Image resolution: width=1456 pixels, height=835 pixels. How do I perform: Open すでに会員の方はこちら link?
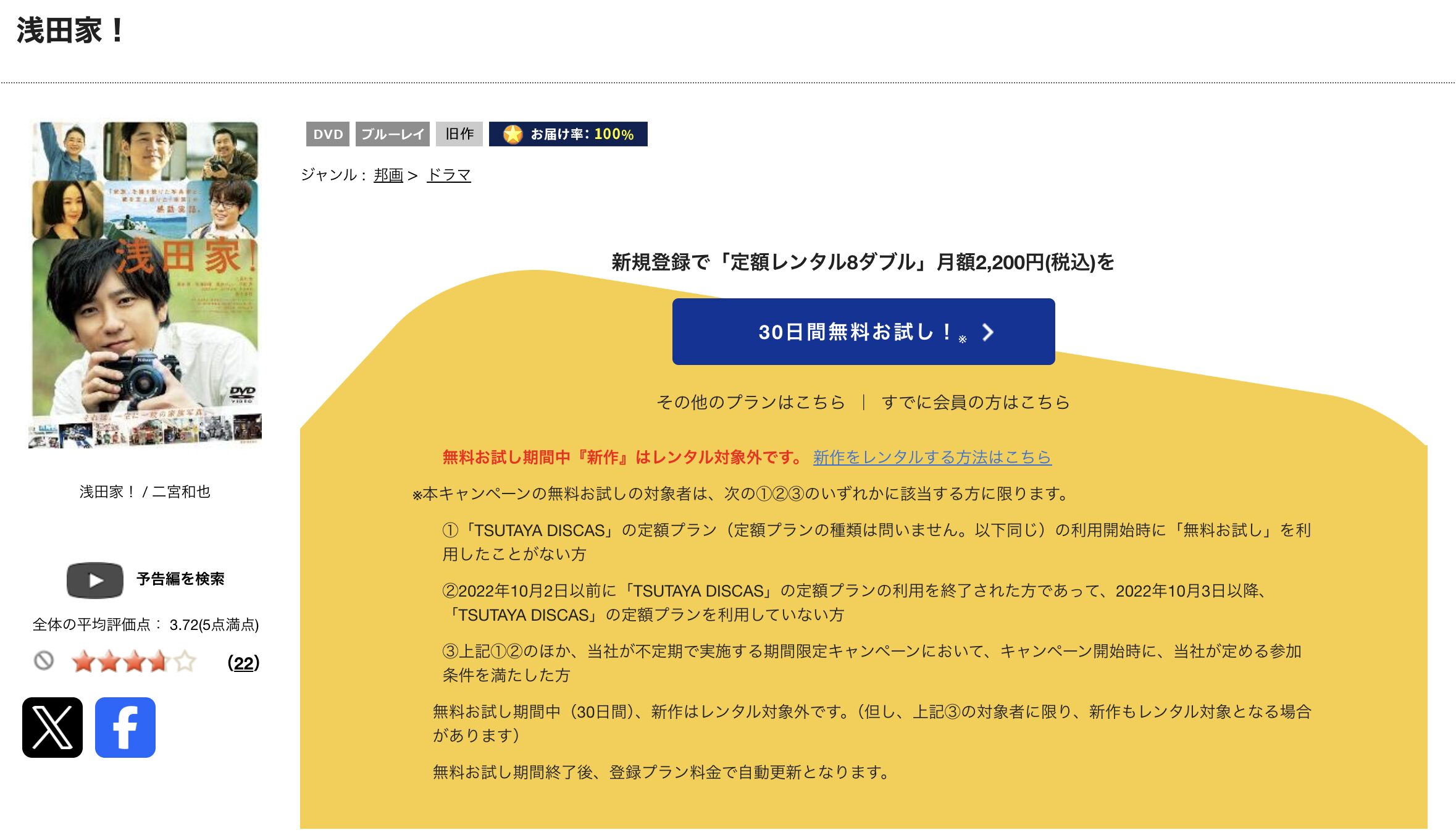pyautogui.click(x=976, y=402)
